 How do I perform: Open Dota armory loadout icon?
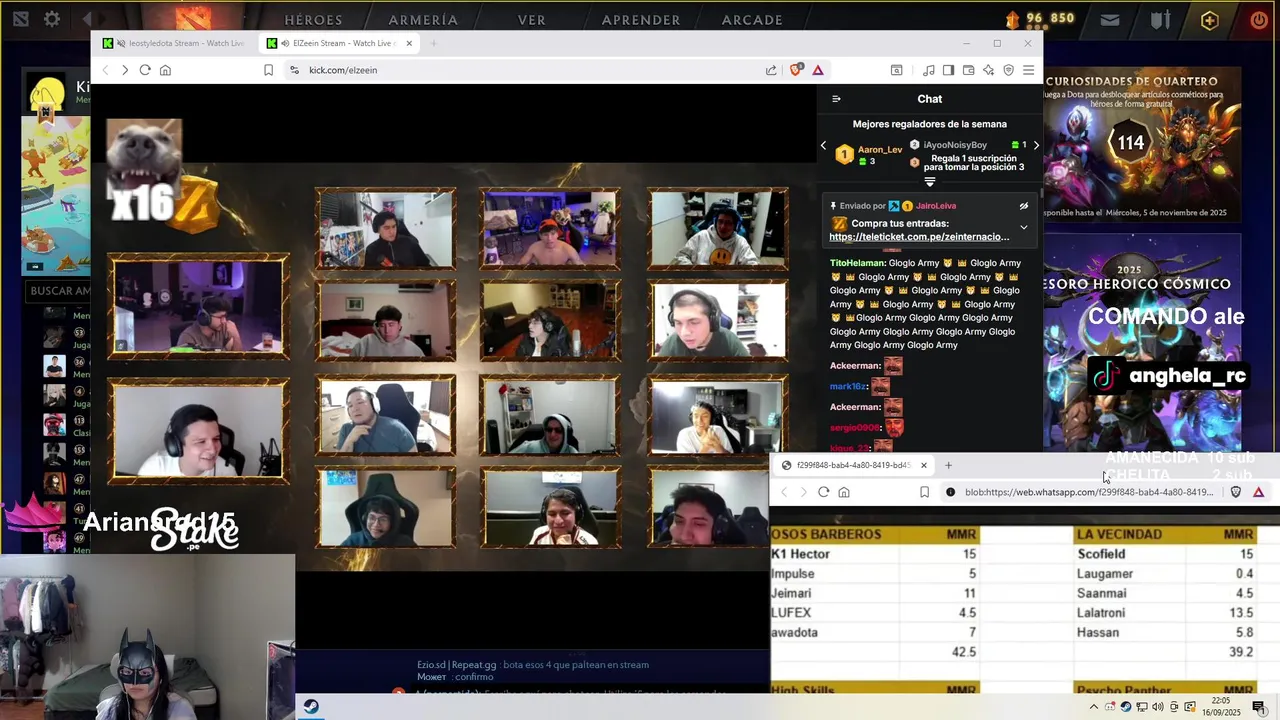tap(1160, 19)
